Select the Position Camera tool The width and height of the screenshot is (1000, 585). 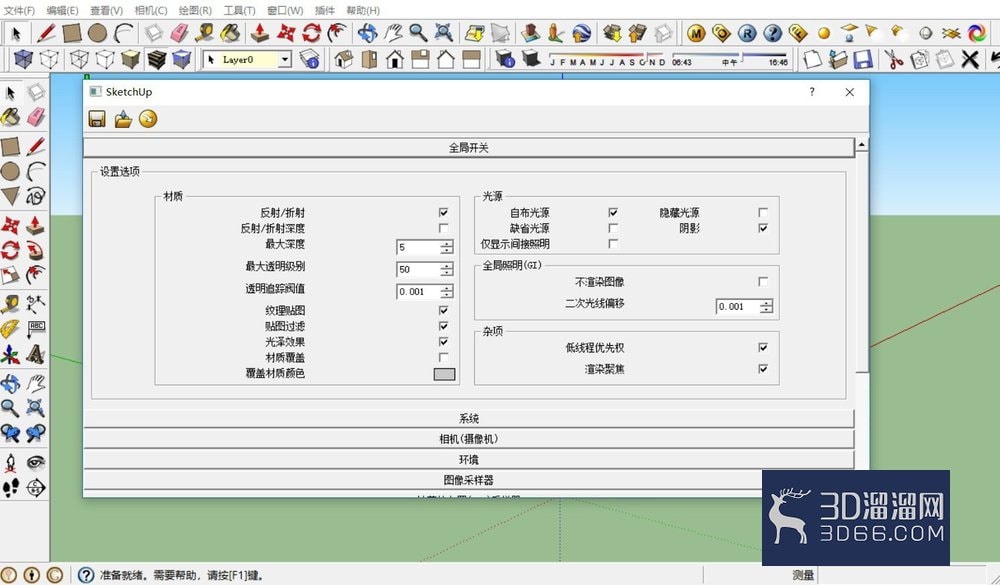(x=10, y=461)
